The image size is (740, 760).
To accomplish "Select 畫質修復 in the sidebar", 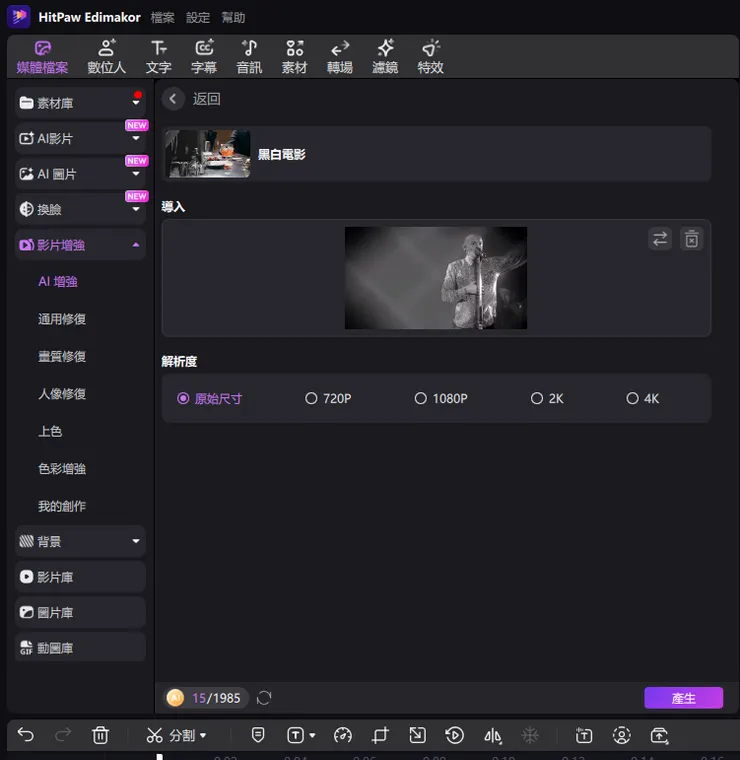I will pos(62,356).
